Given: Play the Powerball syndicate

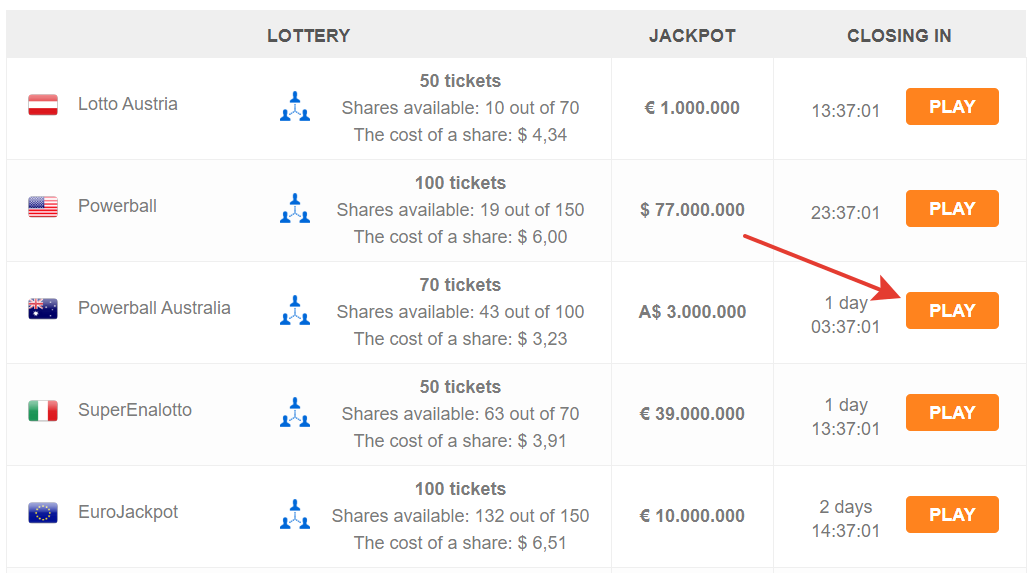Looking at the screenshot, I should pos(952,209).
